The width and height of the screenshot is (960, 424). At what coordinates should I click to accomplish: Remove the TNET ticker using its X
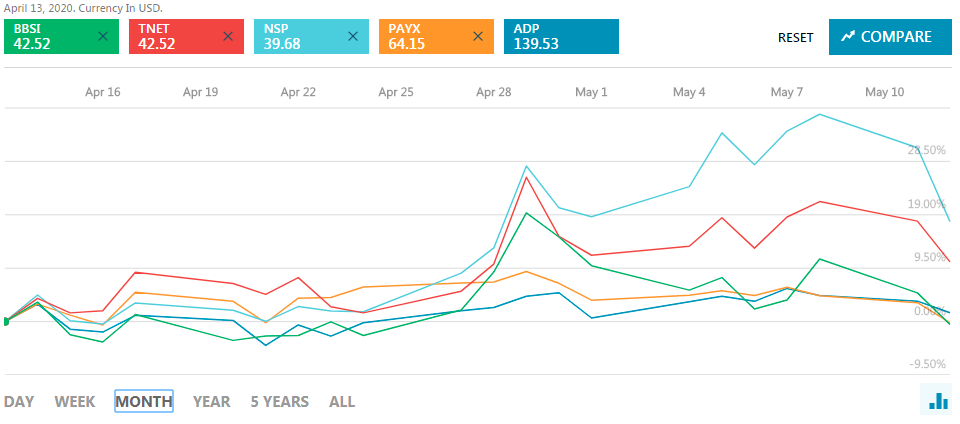pyautogui.click(x=228, y=37)
